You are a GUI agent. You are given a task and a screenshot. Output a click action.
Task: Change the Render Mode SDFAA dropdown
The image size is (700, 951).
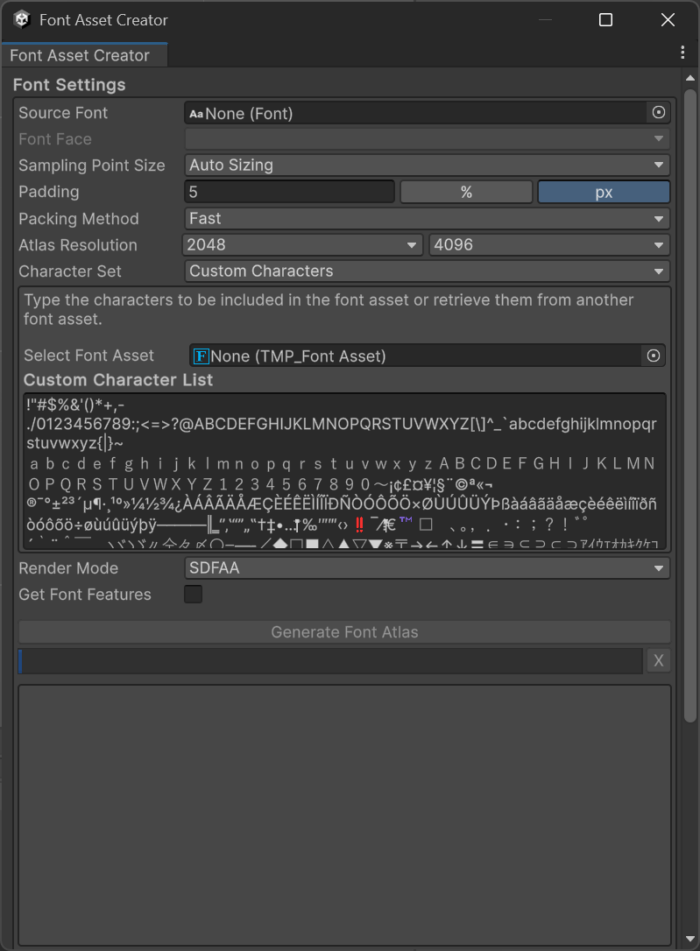coord(427,569)
